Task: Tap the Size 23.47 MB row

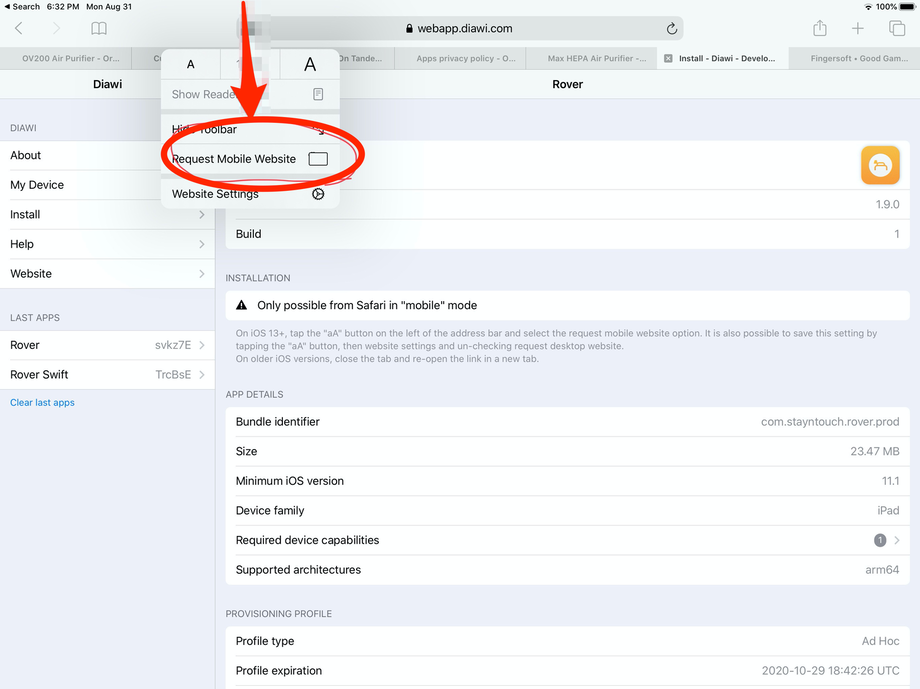Action: (x=567, y=451)
